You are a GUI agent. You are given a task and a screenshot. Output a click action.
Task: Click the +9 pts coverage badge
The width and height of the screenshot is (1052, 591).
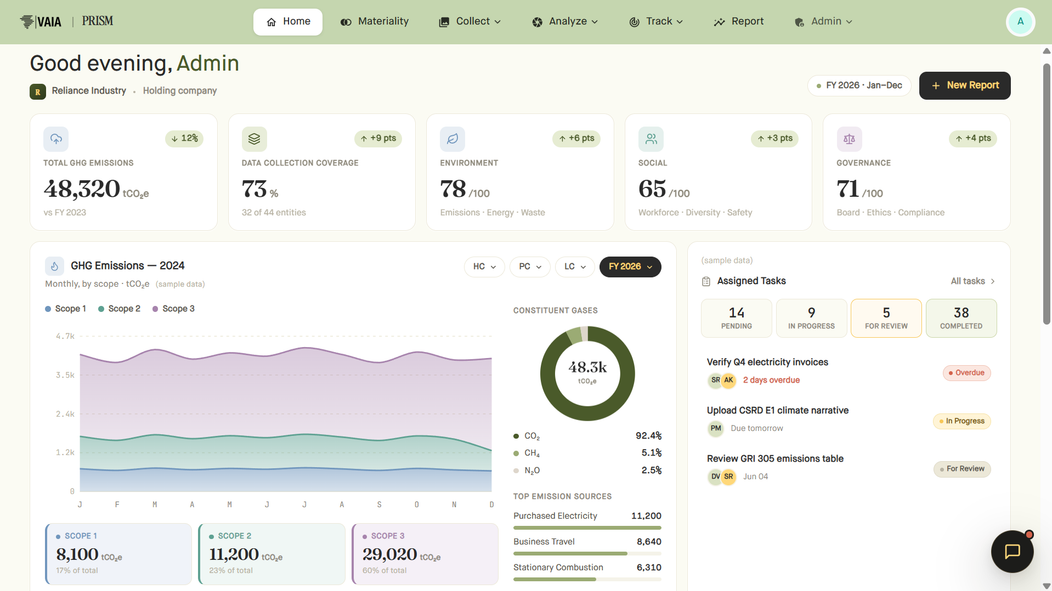(378, 139)
